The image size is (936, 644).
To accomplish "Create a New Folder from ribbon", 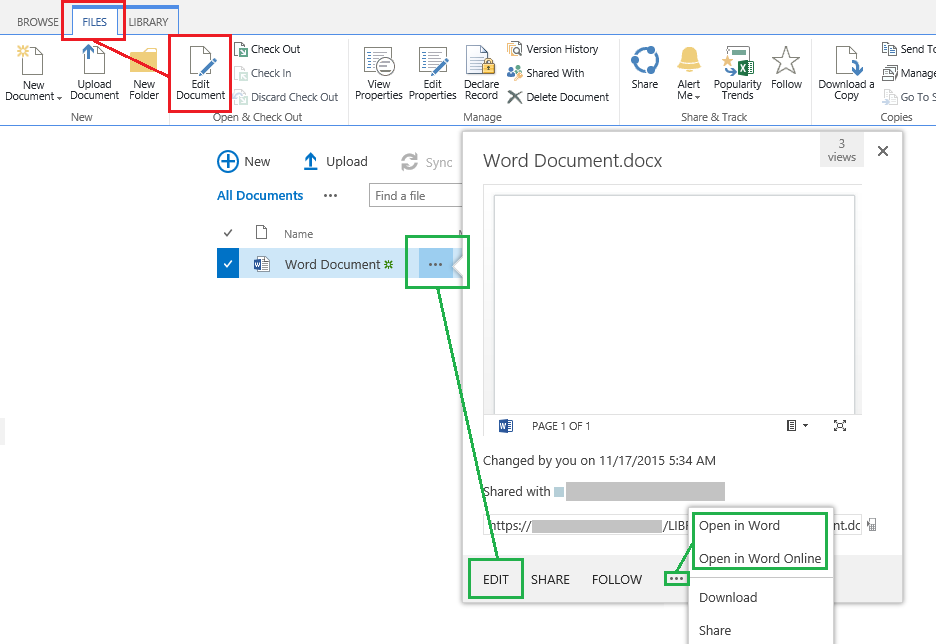I will point(144,73).
